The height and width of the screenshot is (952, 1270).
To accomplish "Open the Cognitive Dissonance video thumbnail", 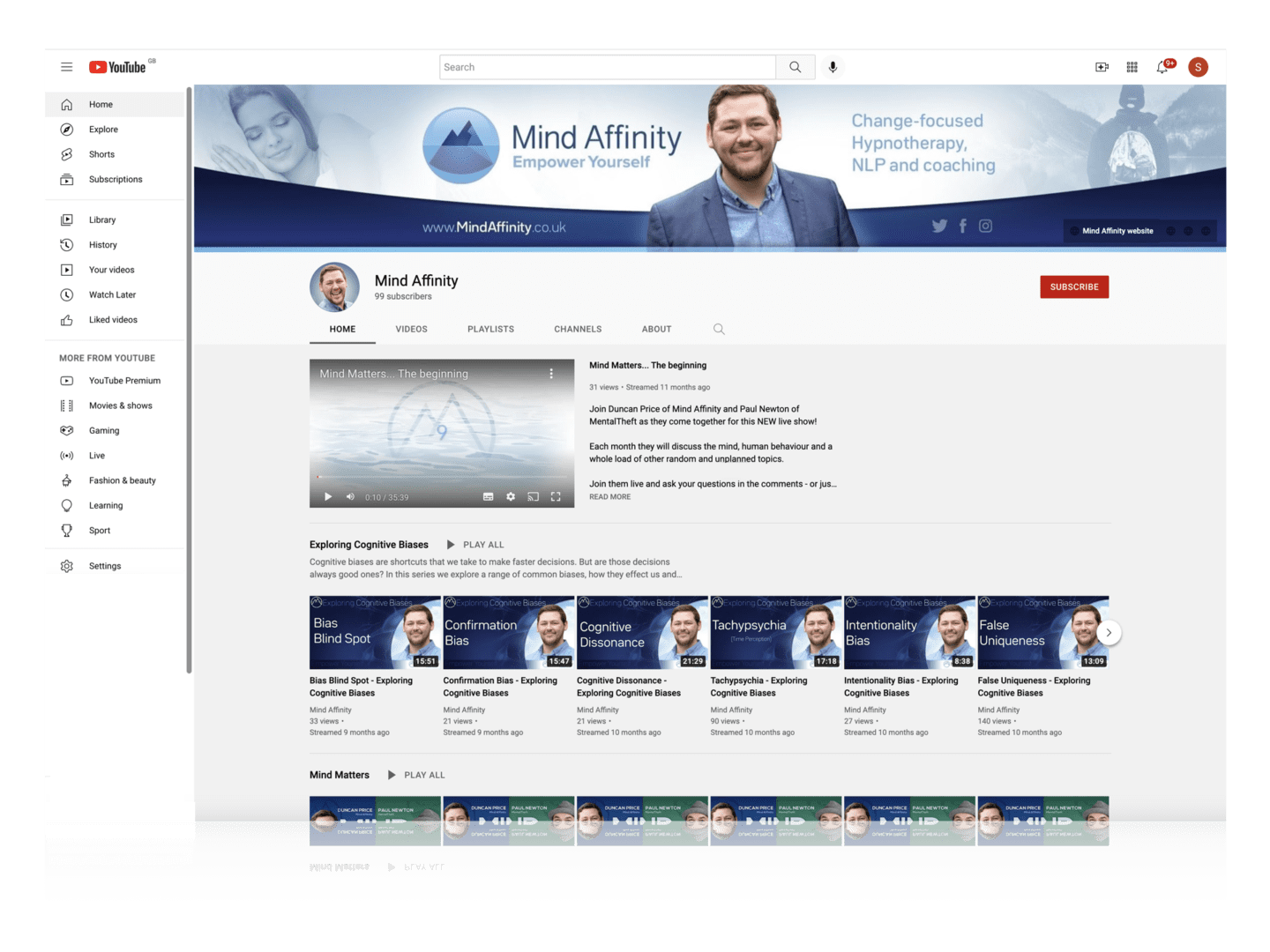I will [x=642, y=632].
